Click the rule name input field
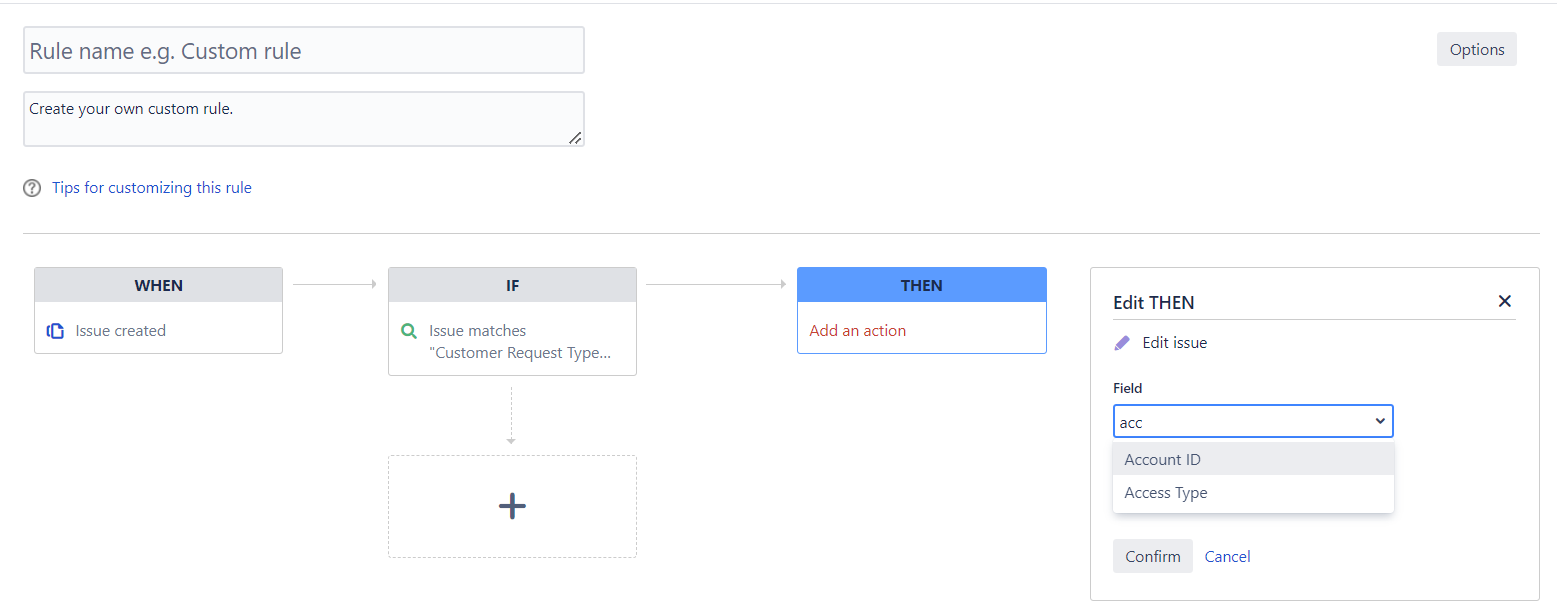This screenshot has width=1557, height=613. pos(304,49)
